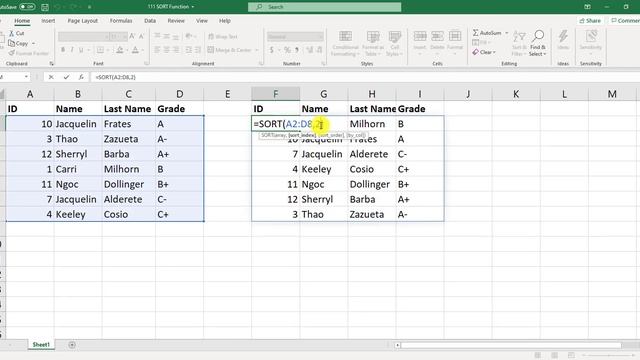This screenshot has height=360, width=640.
Task: Open the Sort & Filter menu
Action: coord(519,43)
